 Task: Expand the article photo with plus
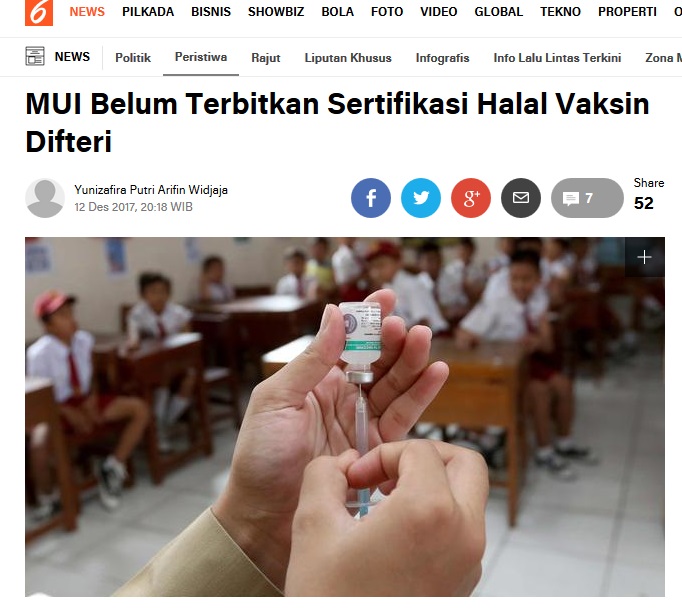point(645,257)
